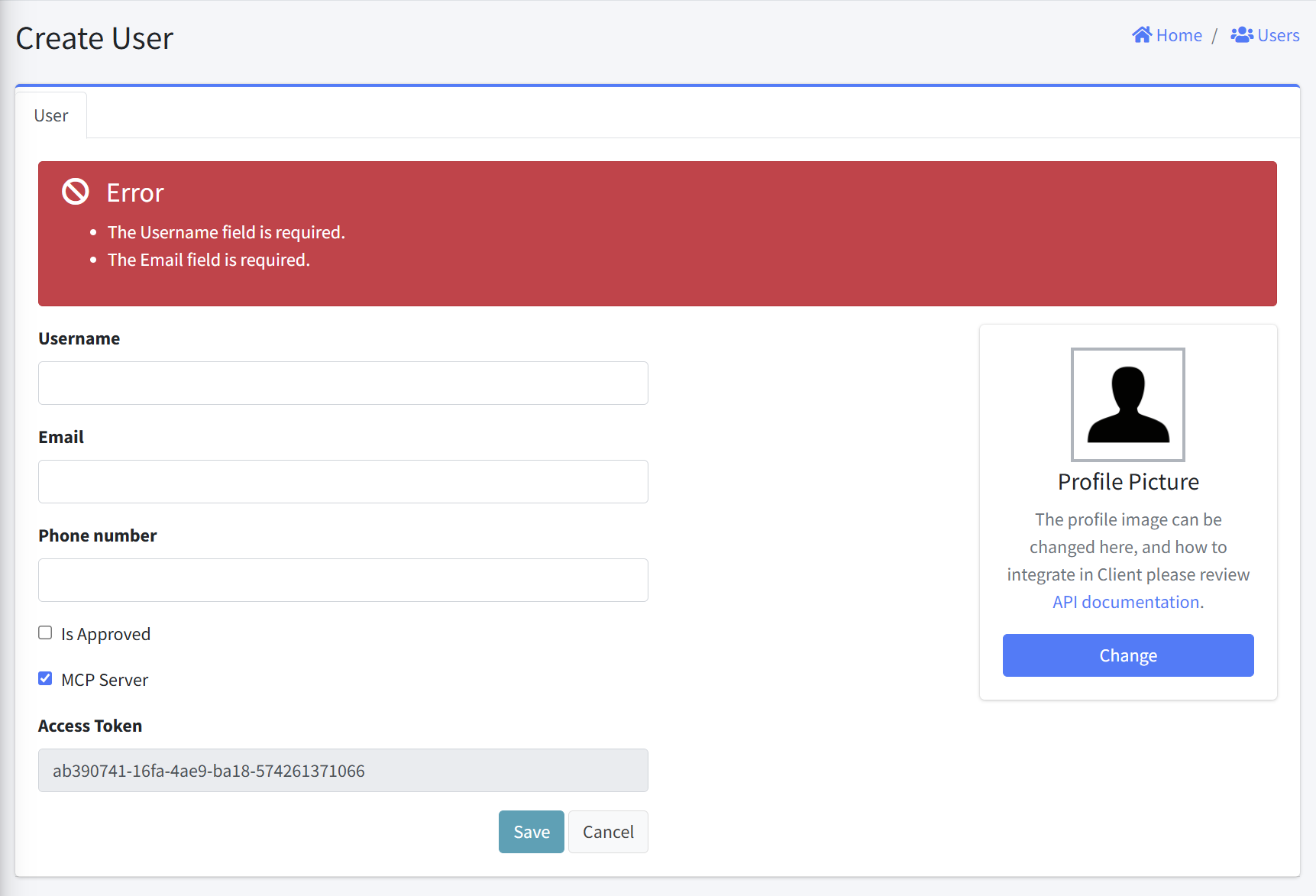Screen dimensions: 1316x896
Task: Click 'The Username field is required.' message
Action: click(x=226, y=232)
